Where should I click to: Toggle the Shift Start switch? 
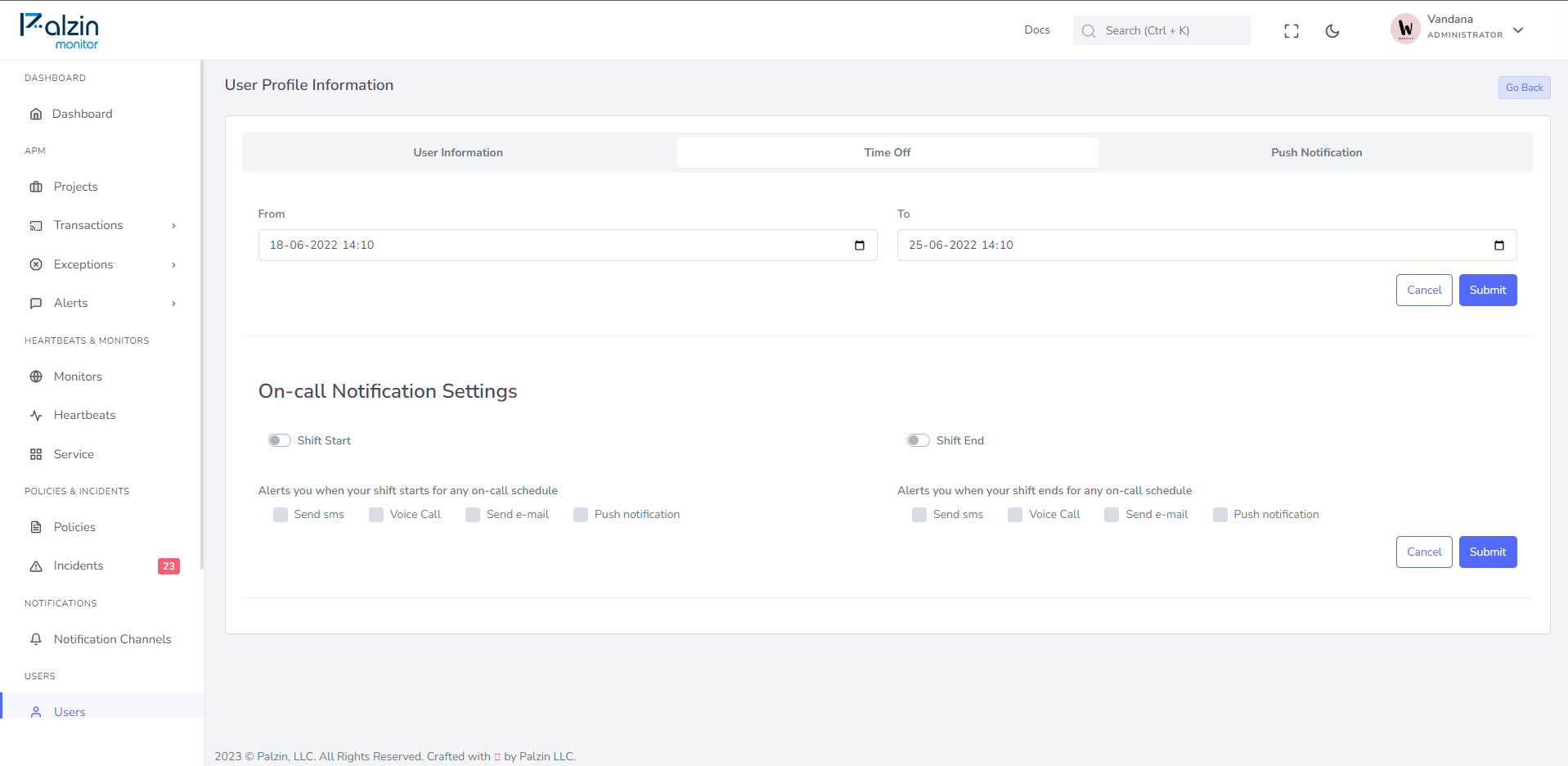[280, 440]
